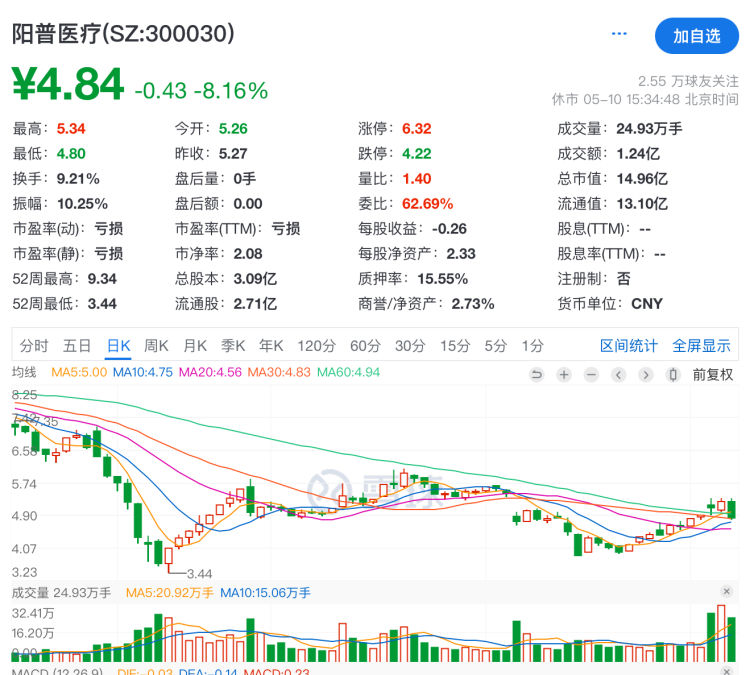Click the 质押率 value 15.55%
The image size is (750, 675).
pyautogui.click(x=442, y=278)
